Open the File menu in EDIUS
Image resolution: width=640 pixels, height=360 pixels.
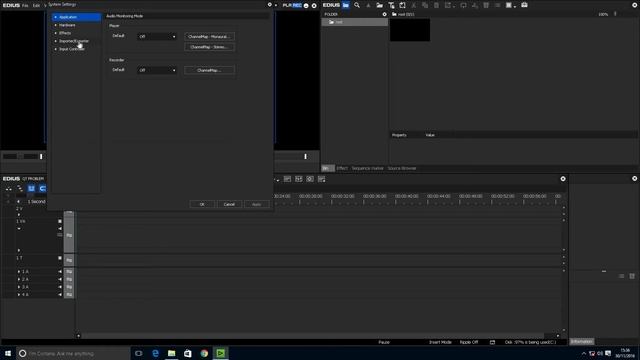tap(25, 5)
